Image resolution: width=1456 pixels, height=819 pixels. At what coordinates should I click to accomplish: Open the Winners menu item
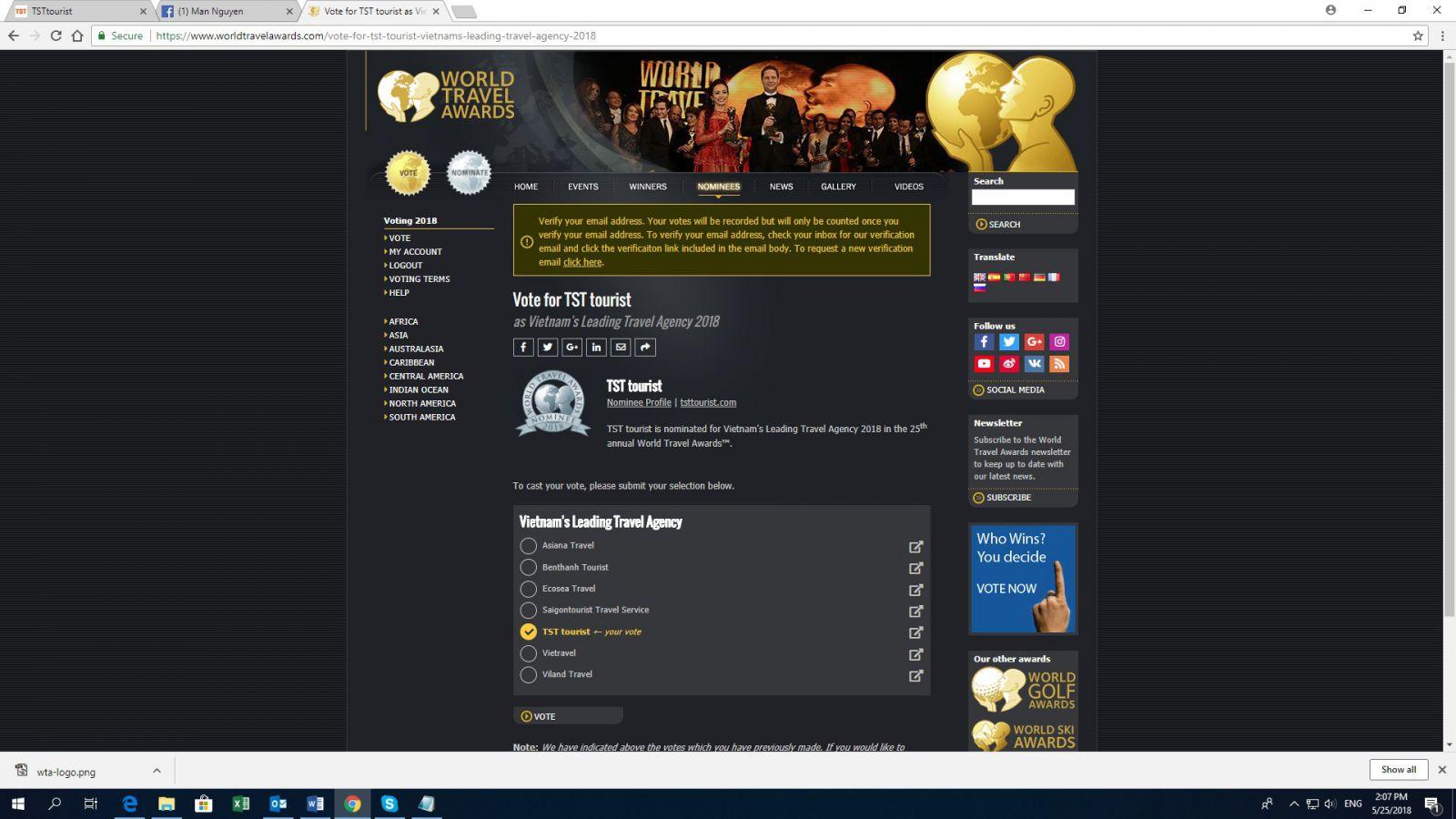click(647, 187)
